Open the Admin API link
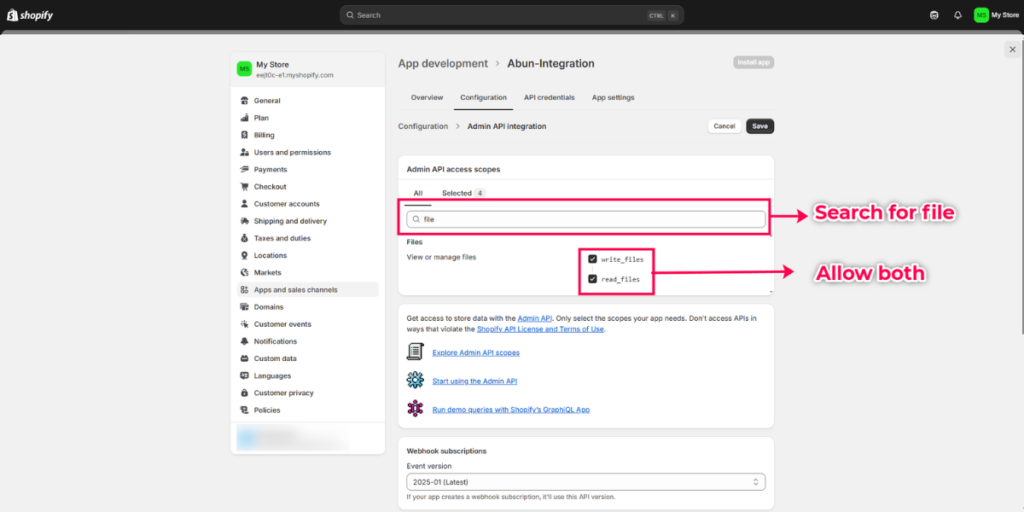The width and height of the screenshot is (1024, 512). pyautogui.click(x=535, y=318)
